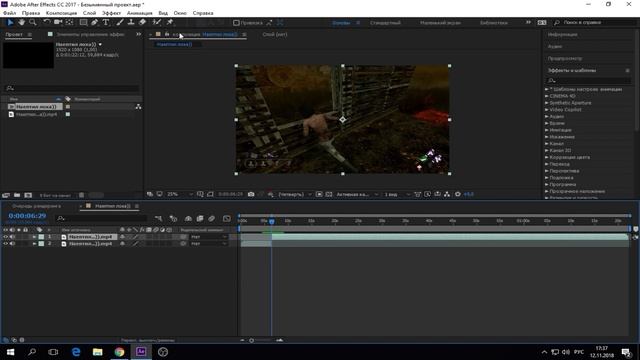The width and height of the screenshot is (640, 360).
Task: Take snapshot with camera icon in viewer
Action: tap(251, 194)
